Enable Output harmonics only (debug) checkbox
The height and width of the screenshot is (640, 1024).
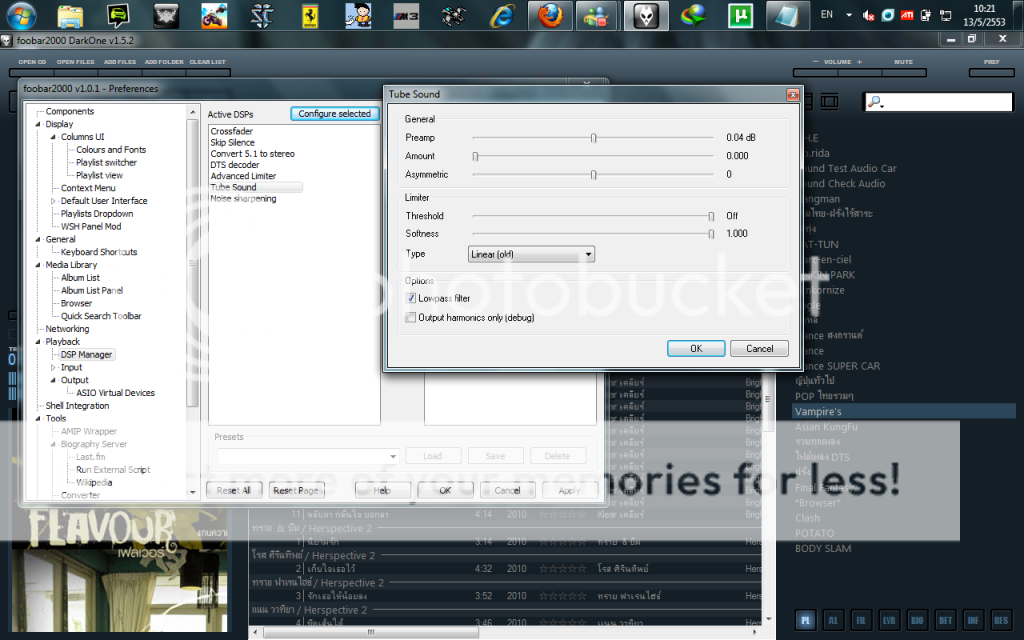pyautogui.click(x=411, y=317)
